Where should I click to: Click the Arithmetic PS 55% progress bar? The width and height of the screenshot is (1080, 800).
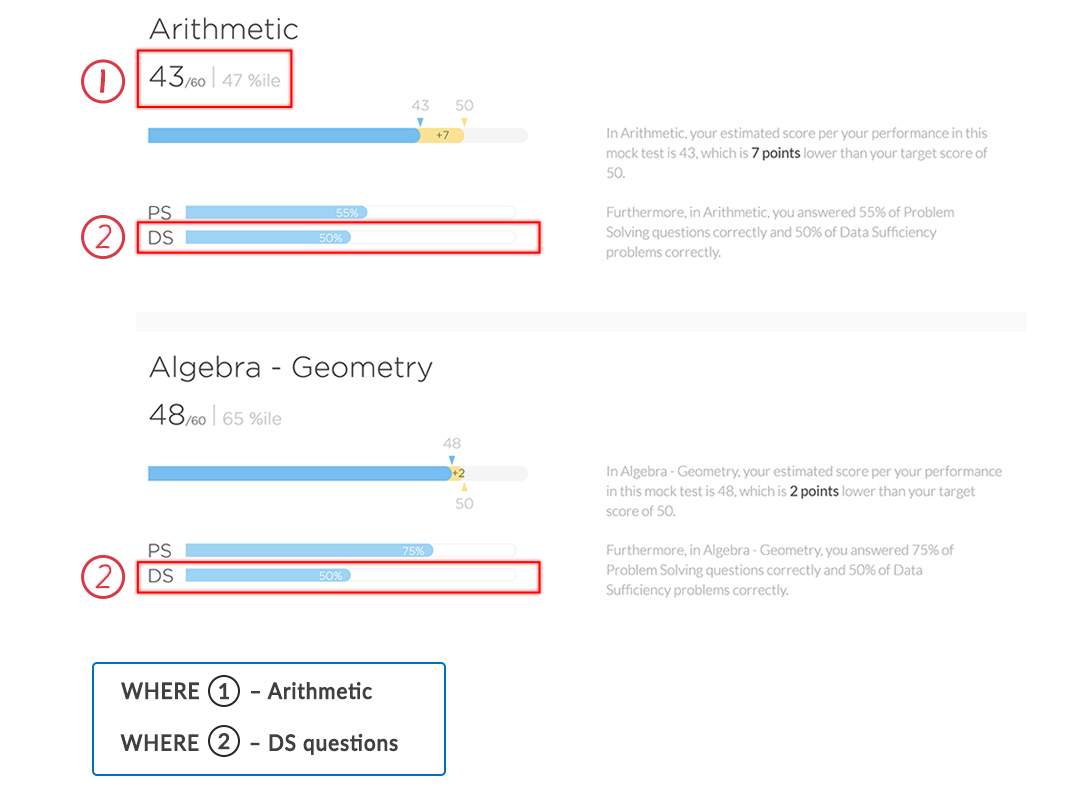click(x=351, y=212)
